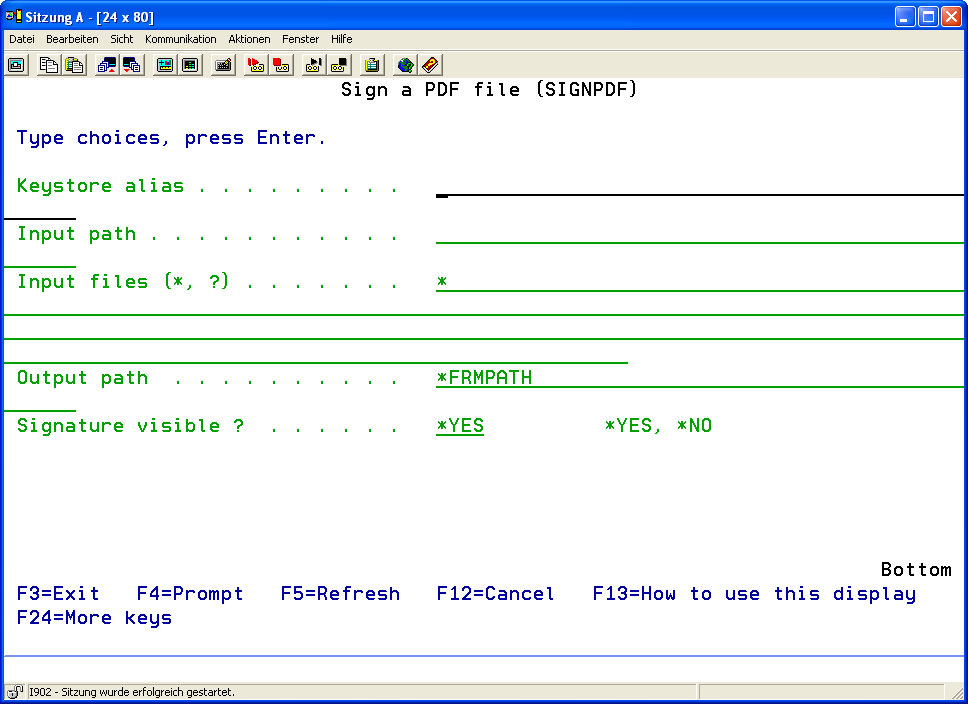Screen dimensions: 968x704
Task: Start recording a macro via toolbar icon
Action: (256, 65)
